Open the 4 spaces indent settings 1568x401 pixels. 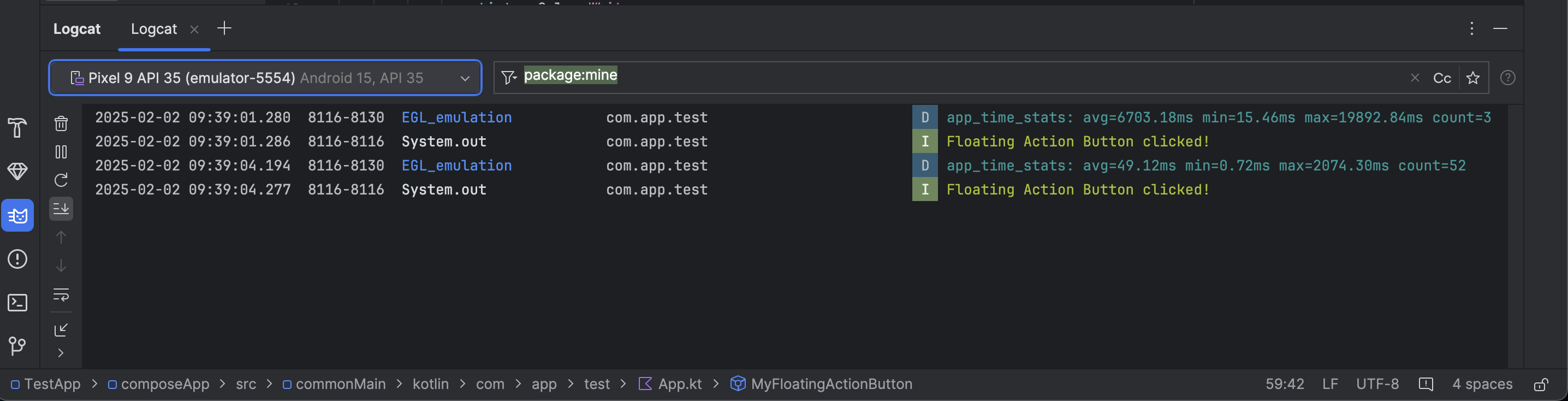1482,384
